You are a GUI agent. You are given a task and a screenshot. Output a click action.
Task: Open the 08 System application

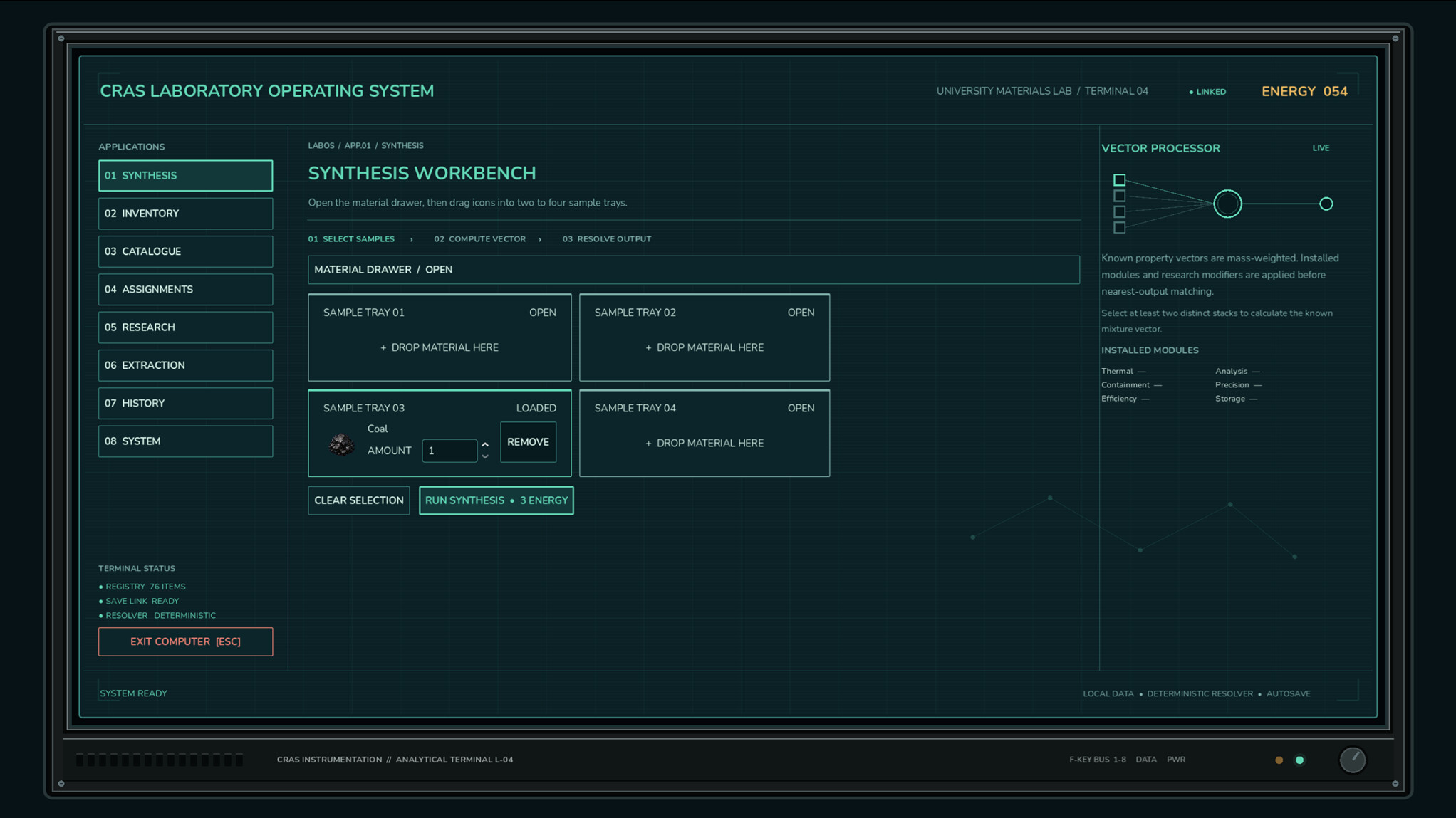(x=185, y=441)
